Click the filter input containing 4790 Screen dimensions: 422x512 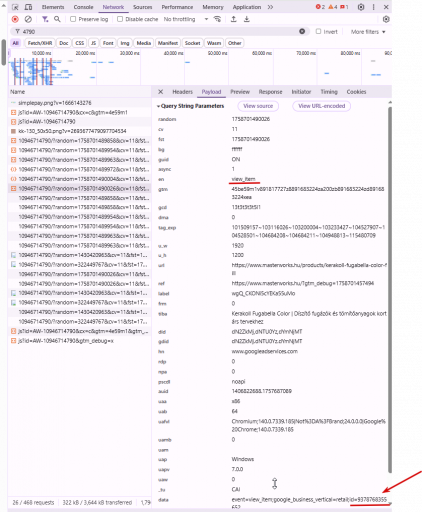(160, 31)
